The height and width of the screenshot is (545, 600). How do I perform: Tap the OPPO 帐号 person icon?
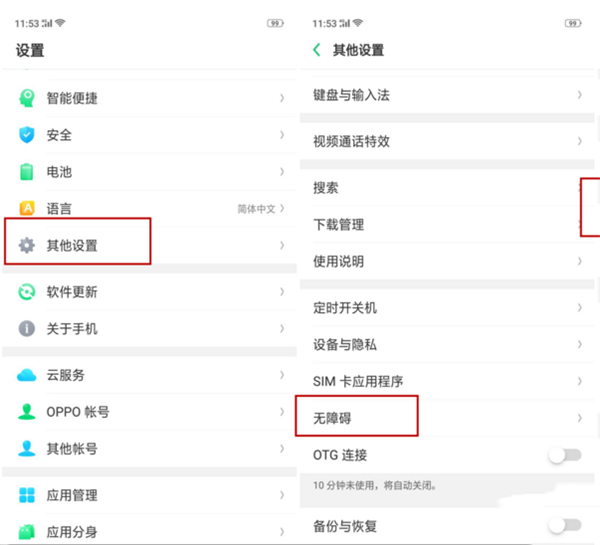27,412
